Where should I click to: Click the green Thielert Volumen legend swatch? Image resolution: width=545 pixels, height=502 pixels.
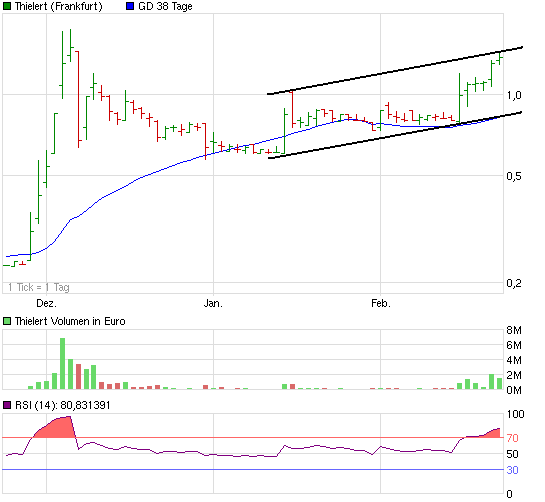pyautogui.click(x=7, y=321)
